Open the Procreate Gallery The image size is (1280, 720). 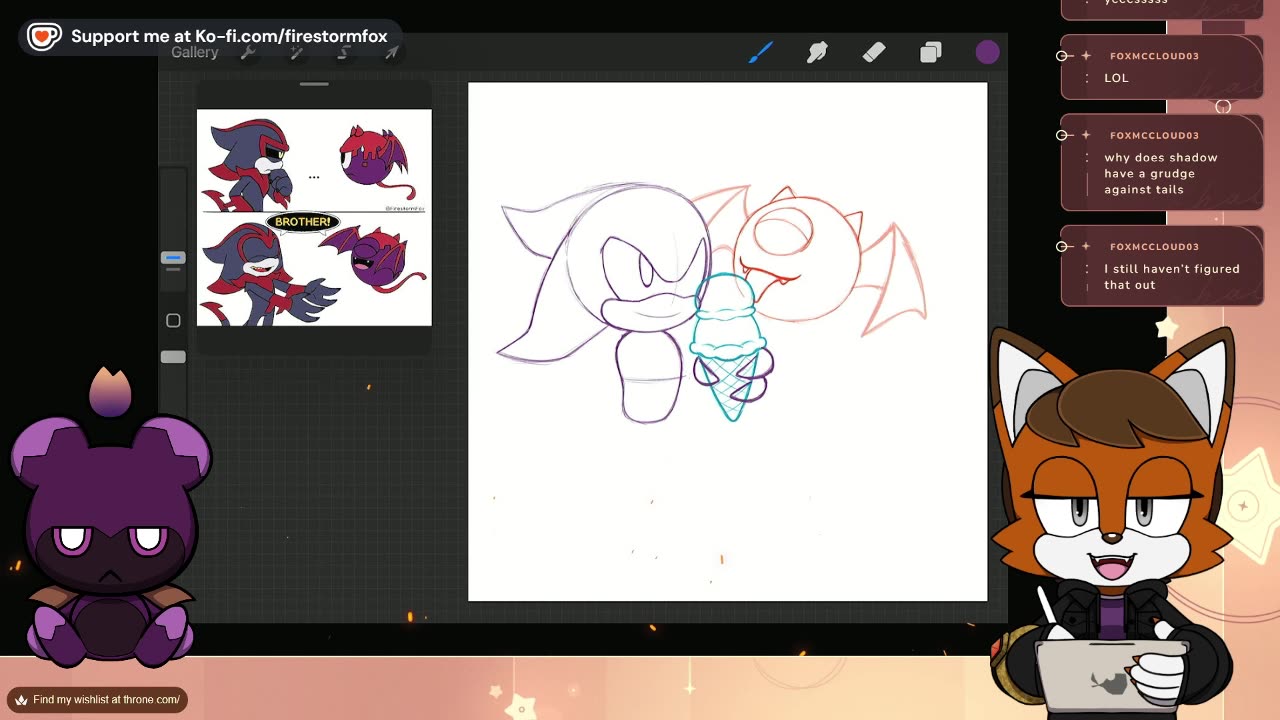coord(194,53)
